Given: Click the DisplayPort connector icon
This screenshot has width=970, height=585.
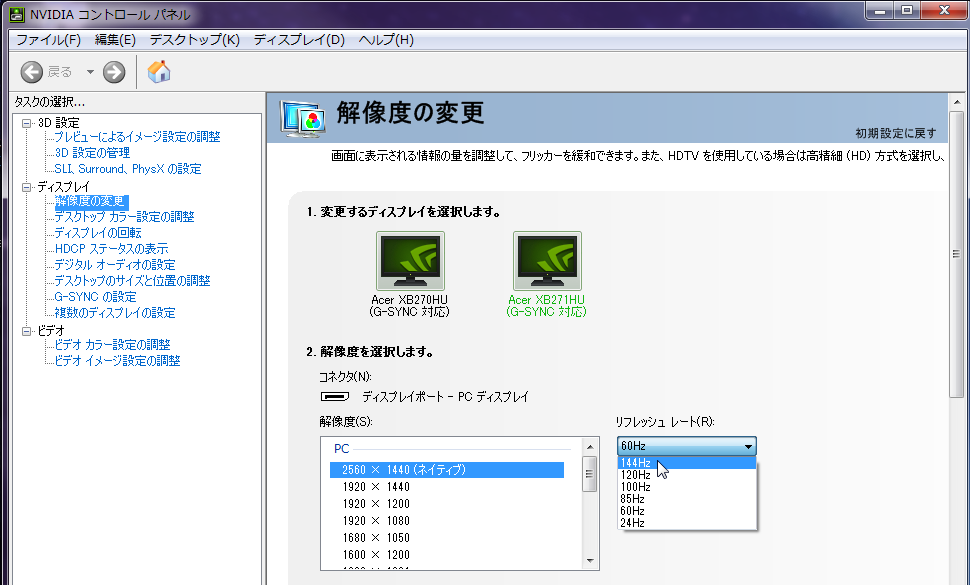Looking at the screenshot, I should pyautogui.click(x=335, y=396).
